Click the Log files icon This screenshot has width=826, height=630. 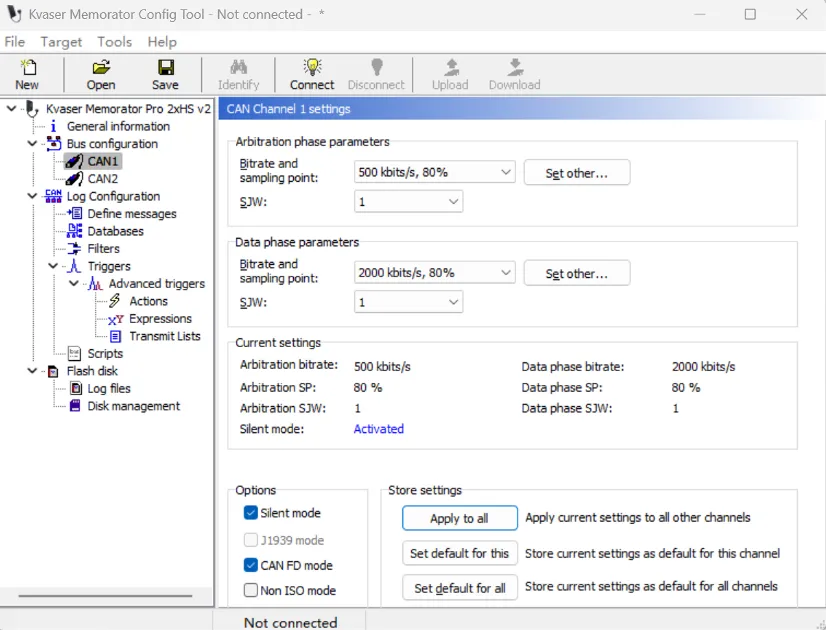coord(76,389)
